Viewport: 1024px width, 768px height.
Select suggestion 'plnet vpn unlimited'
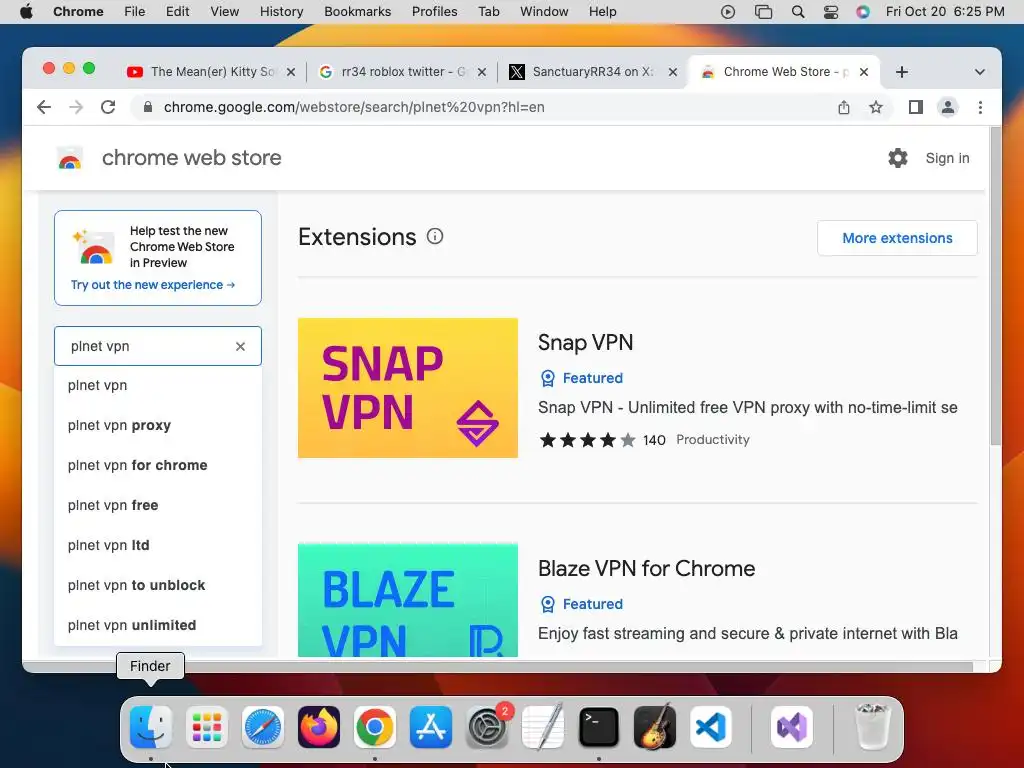click(158, 625)
